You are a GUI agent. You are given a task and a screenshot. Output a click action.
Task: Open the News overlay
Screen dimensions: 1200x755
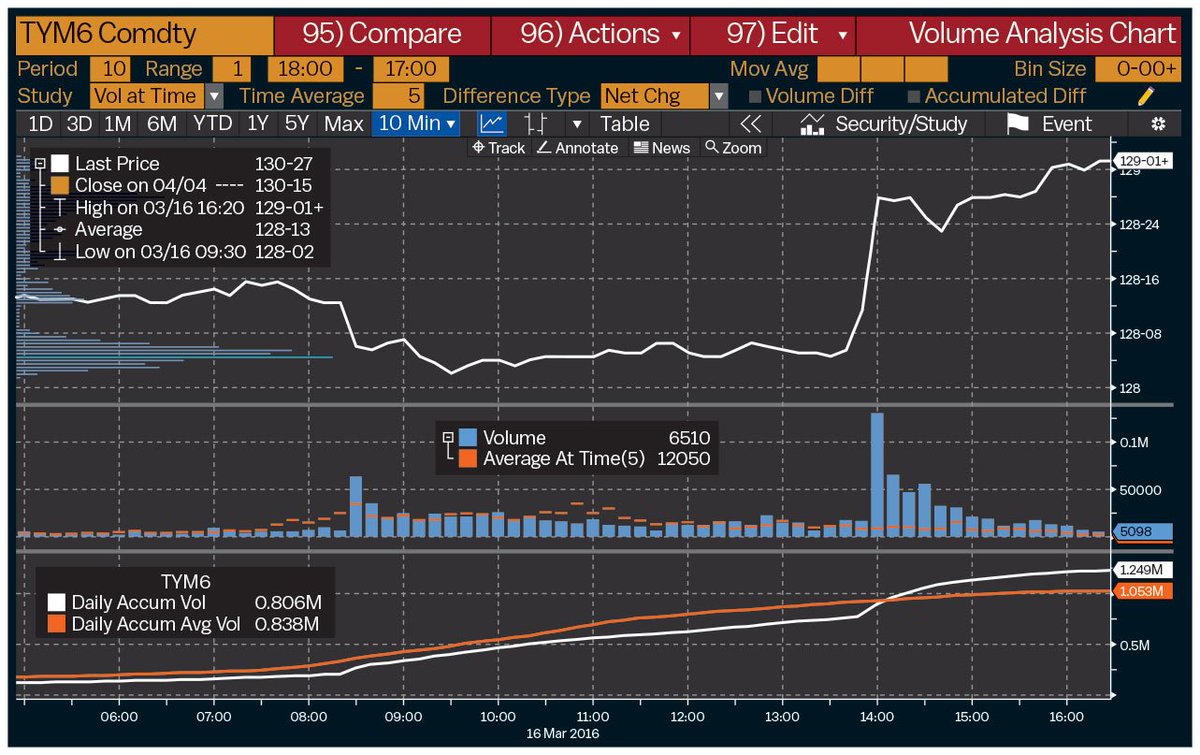point(661,148)
